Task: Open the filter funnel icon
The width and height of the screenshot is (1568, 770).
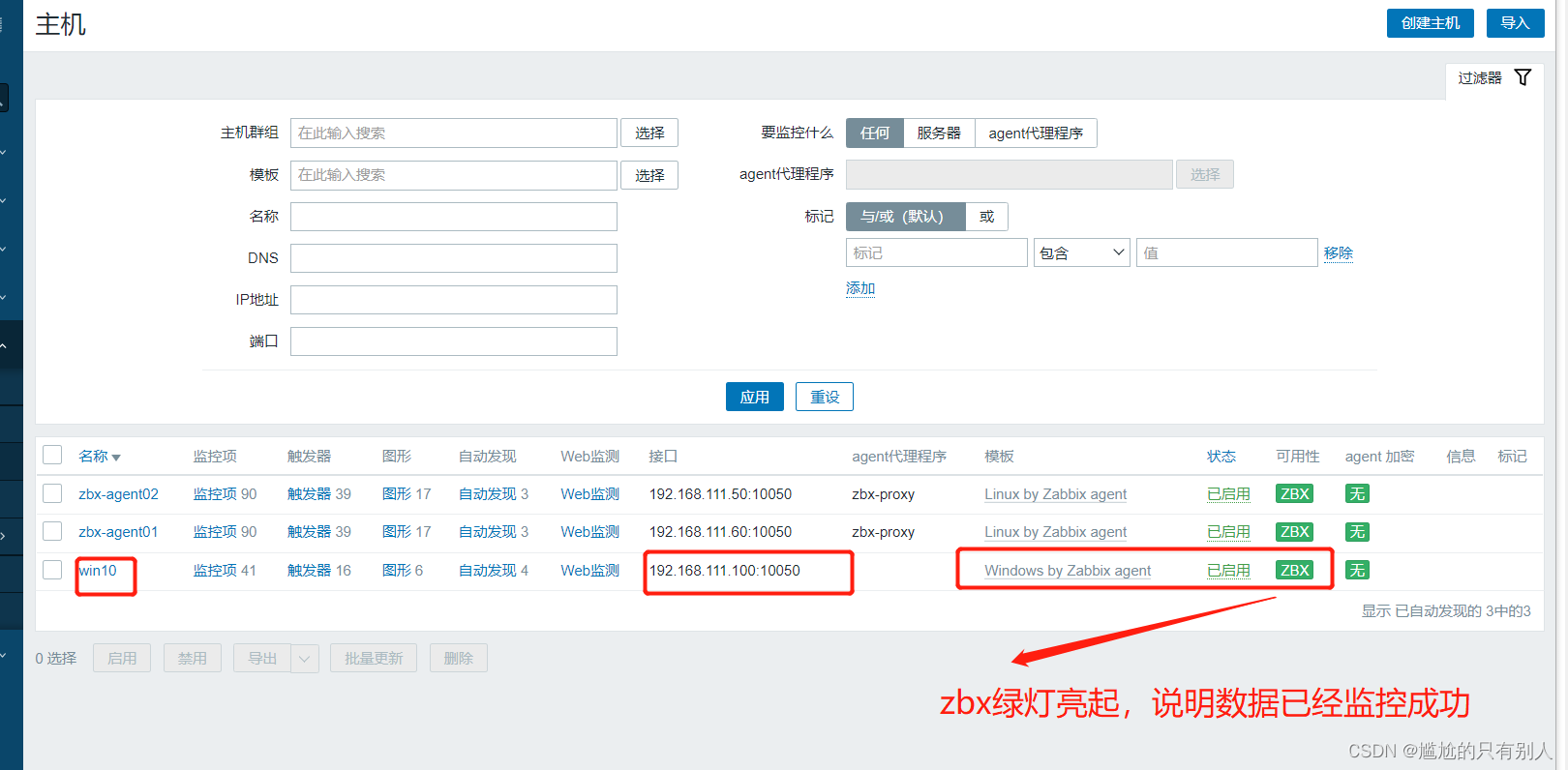Action: (x=1523, y=77)
